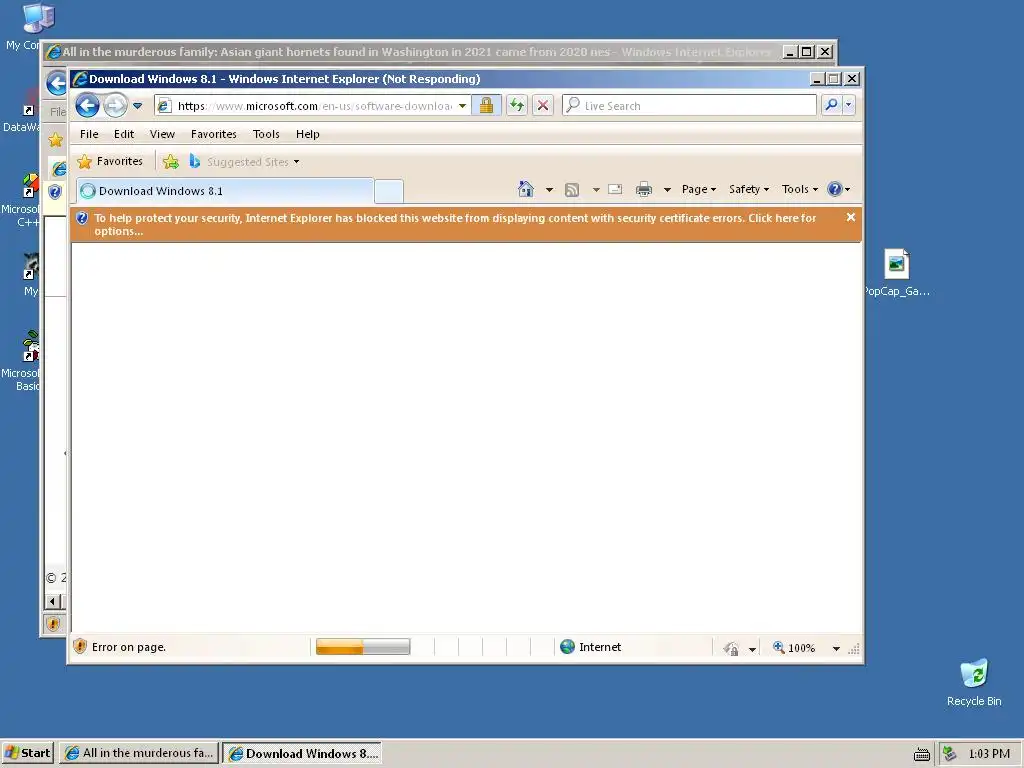
Task: Go back with the blue Back arrow
Action: tap(87, 105)
